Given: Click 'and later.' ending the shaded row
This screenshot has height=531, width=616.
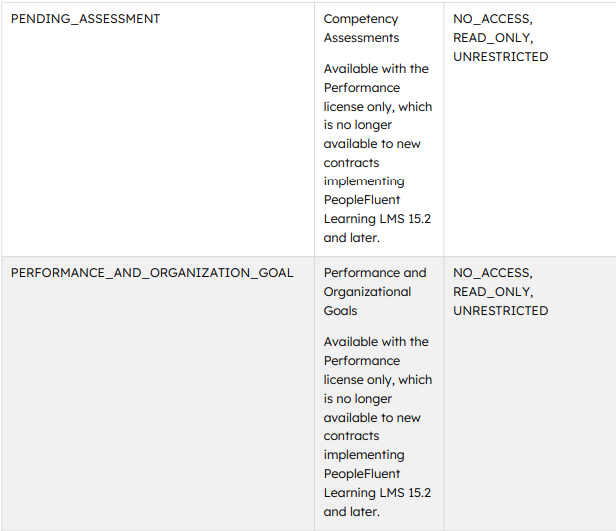Looking at the screenshot, I should (352, 512).
